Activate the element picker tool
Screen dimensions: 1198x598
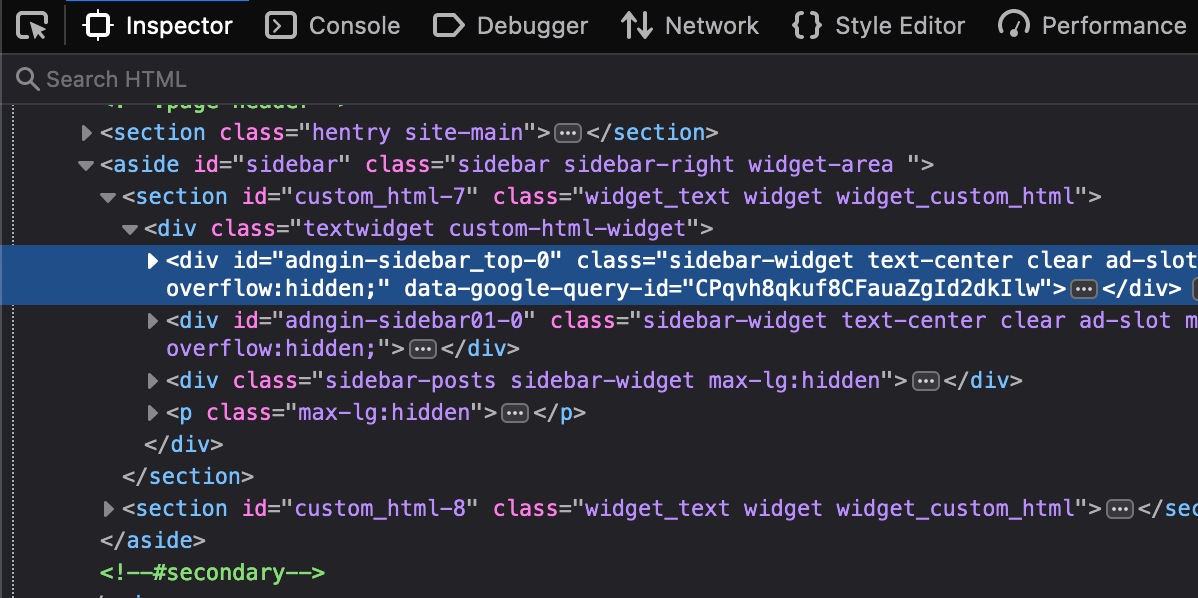click(32, 26)
